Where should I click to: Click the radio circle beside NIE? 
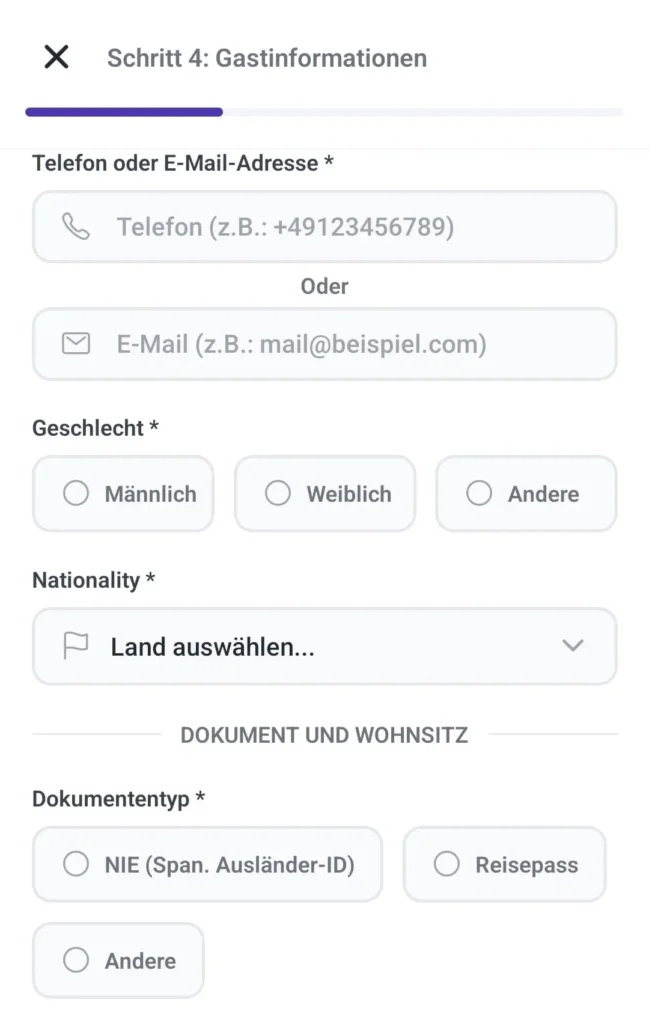(x=75, y=864)
